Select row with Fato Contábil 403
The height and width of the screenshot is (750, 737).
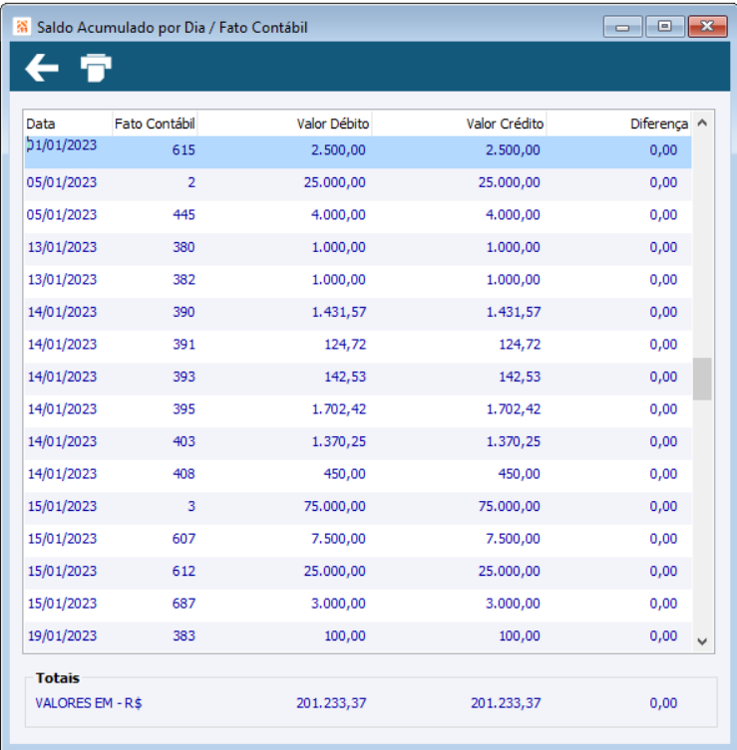tap(358, 443)
